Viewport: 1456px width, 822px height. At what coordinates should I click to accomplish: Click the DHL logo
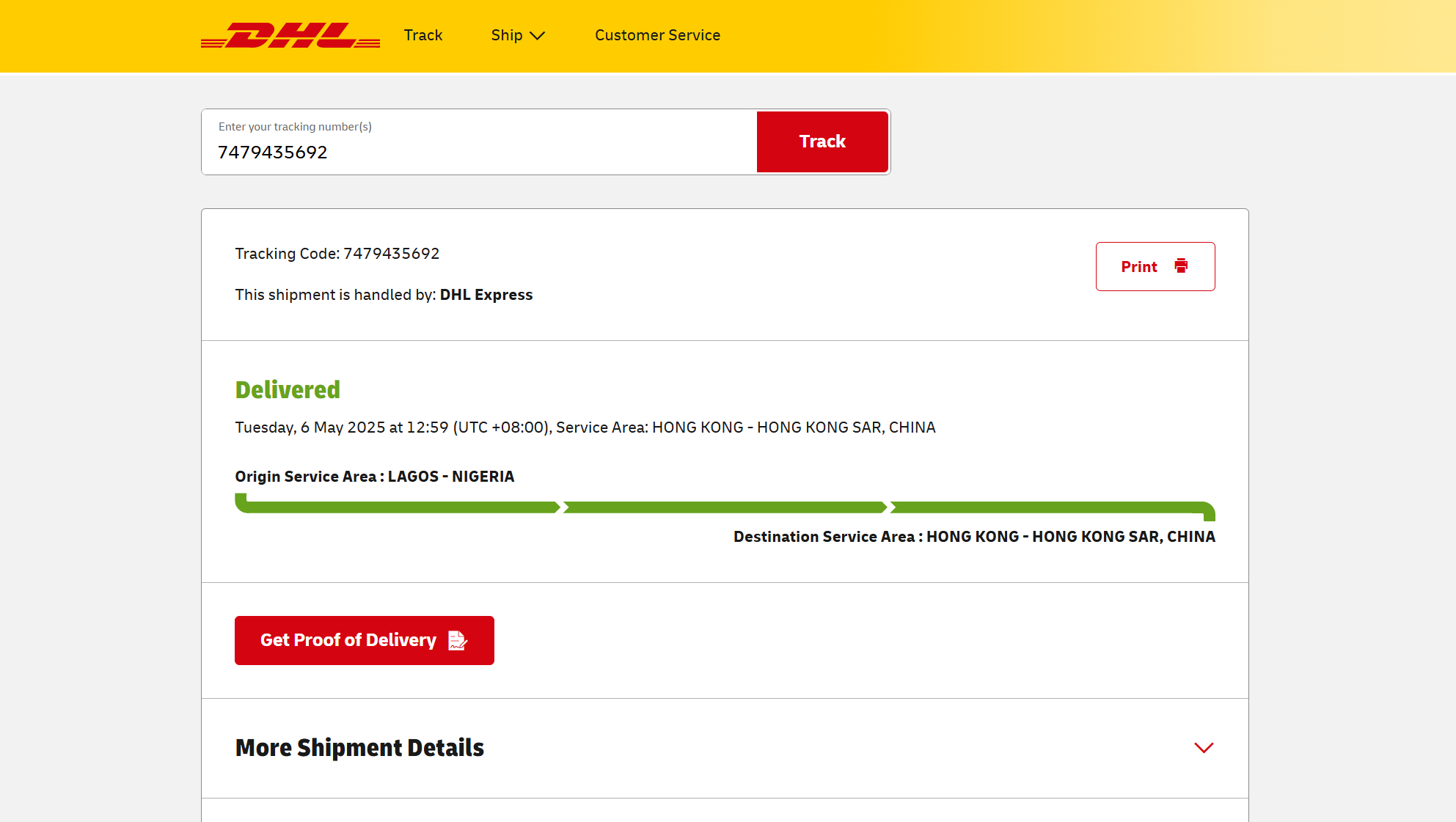click(290, 35)
